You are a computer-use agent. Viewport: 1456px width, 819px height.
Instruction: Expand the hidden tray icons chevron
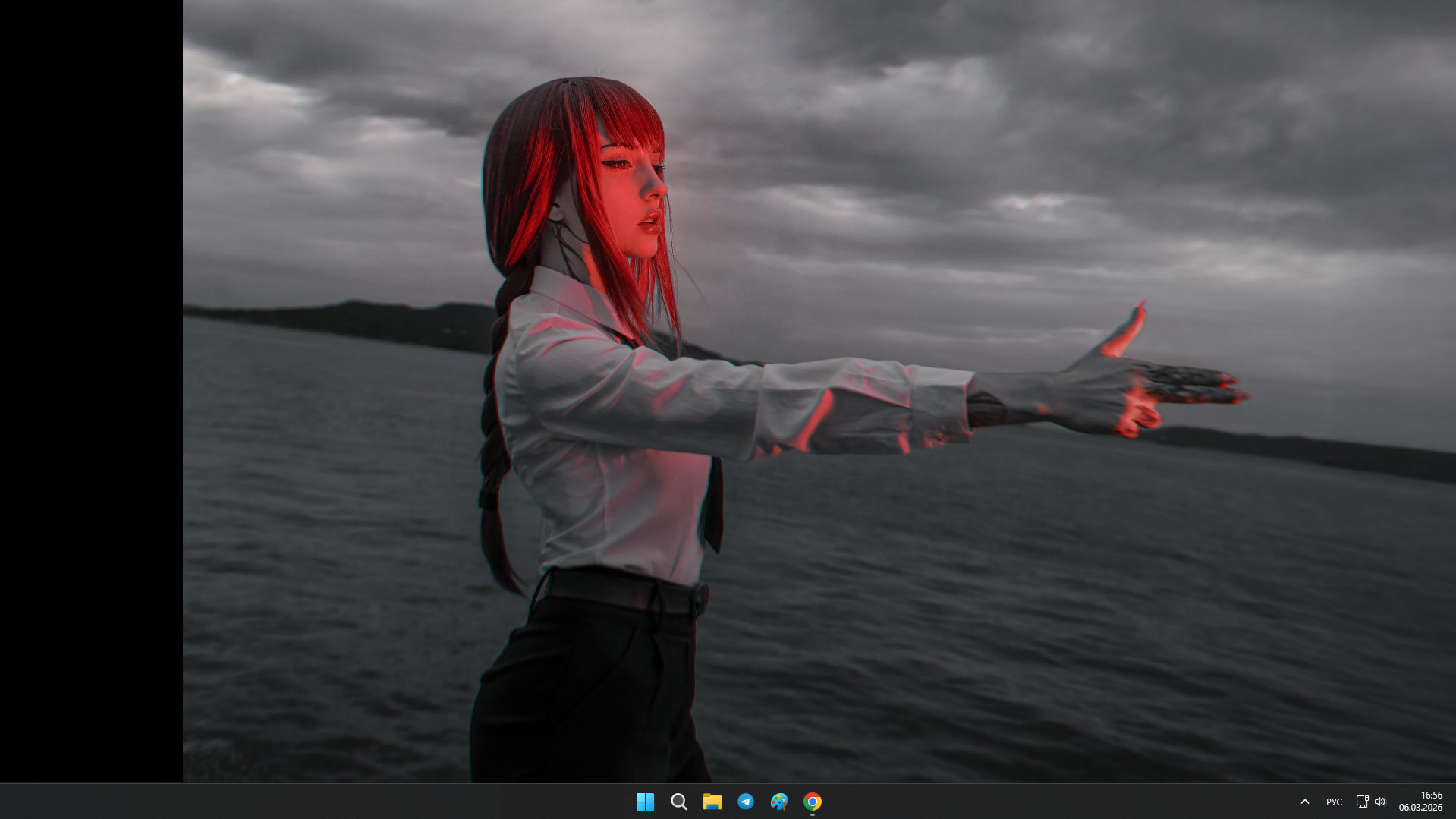point(1305,802)
